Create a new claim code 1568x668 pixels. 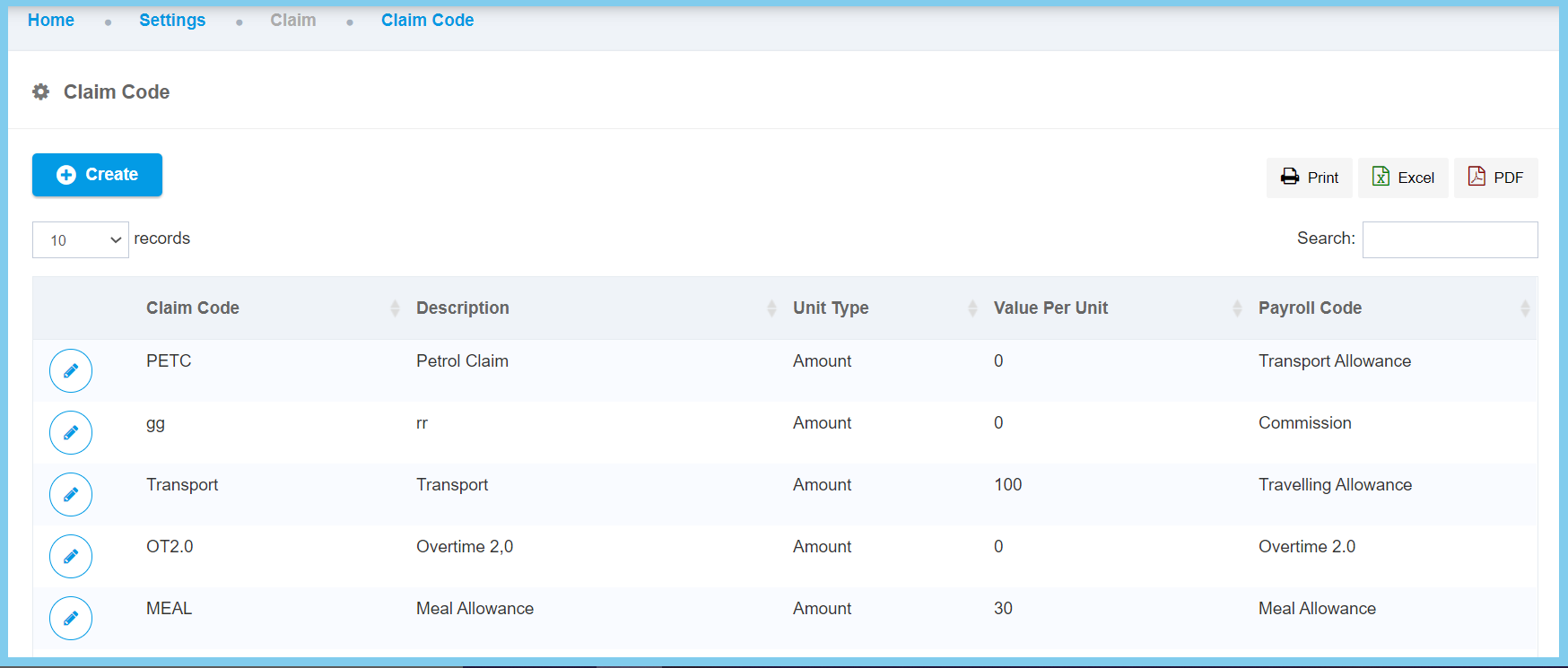click(97, 175)
